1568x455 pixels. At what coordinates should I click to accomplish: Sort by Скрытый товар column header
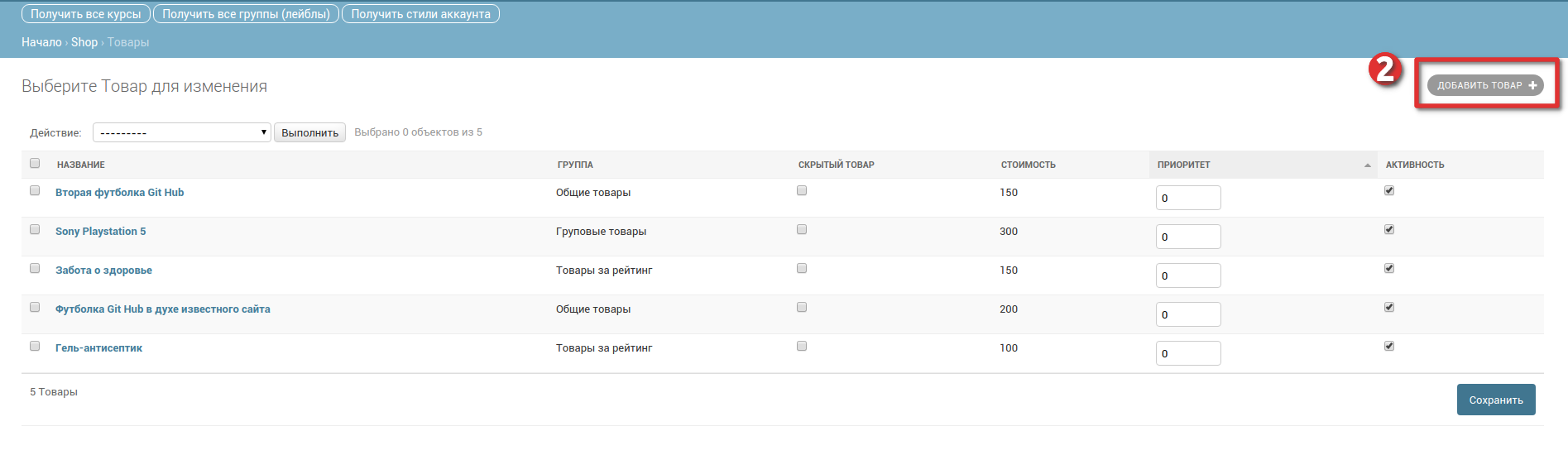[x=836, y=165]
